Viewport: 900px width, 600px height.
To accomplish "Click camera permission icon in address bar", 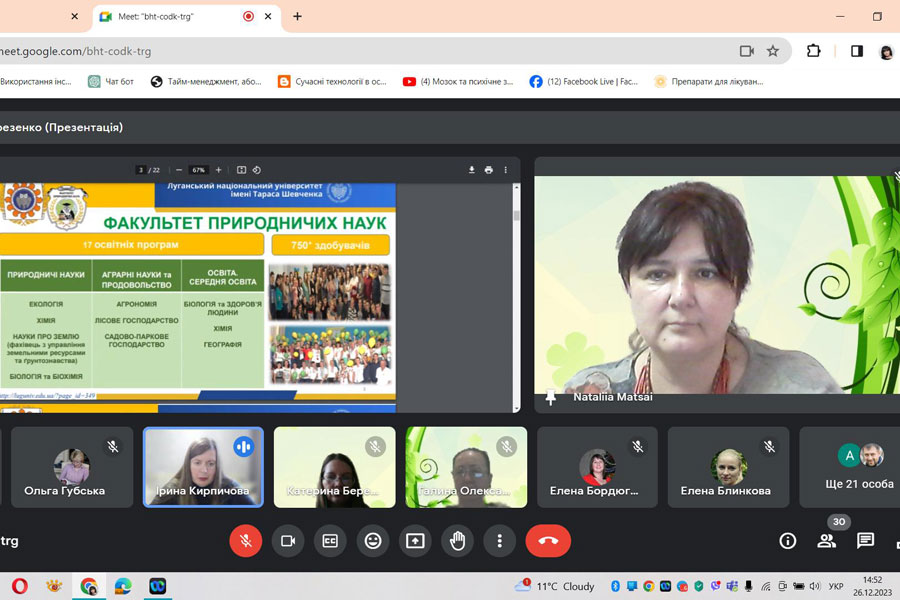I will coord(747,51).
